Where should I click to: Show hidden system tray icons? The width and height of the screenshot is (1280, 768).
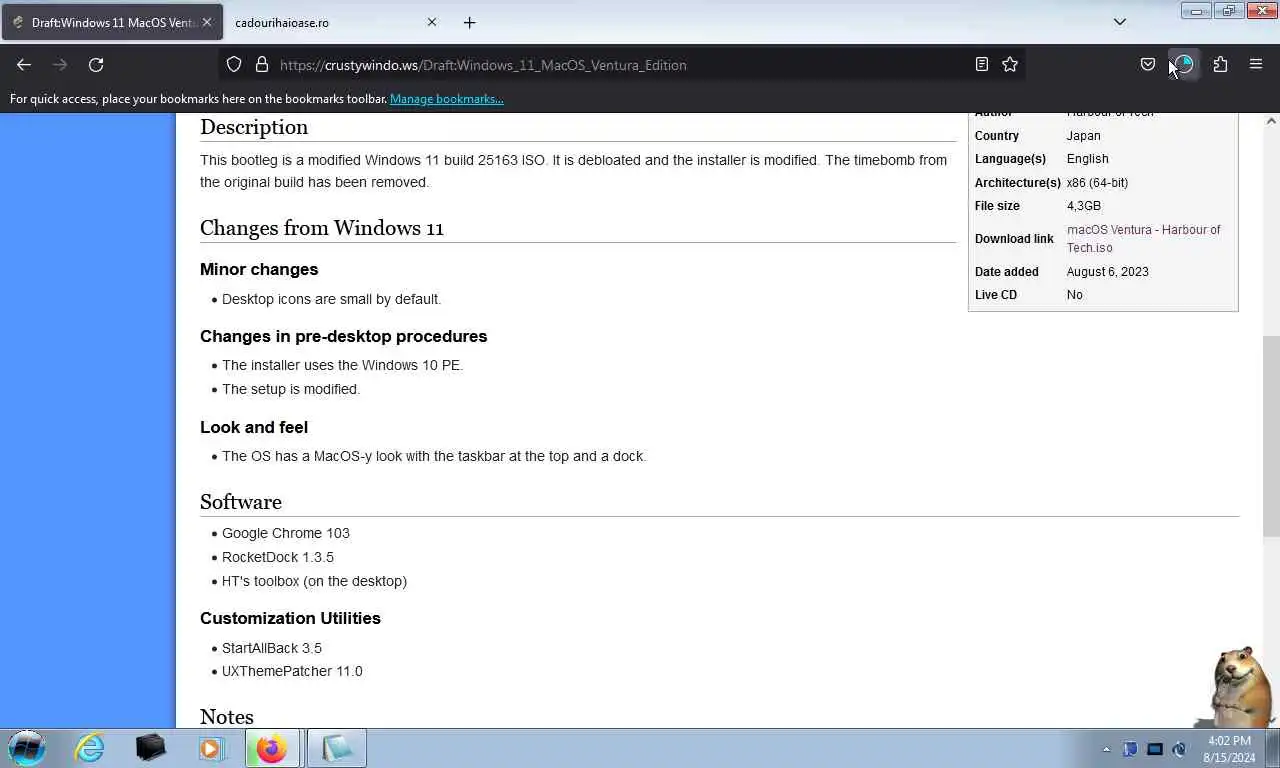[x=1106, y=749]
